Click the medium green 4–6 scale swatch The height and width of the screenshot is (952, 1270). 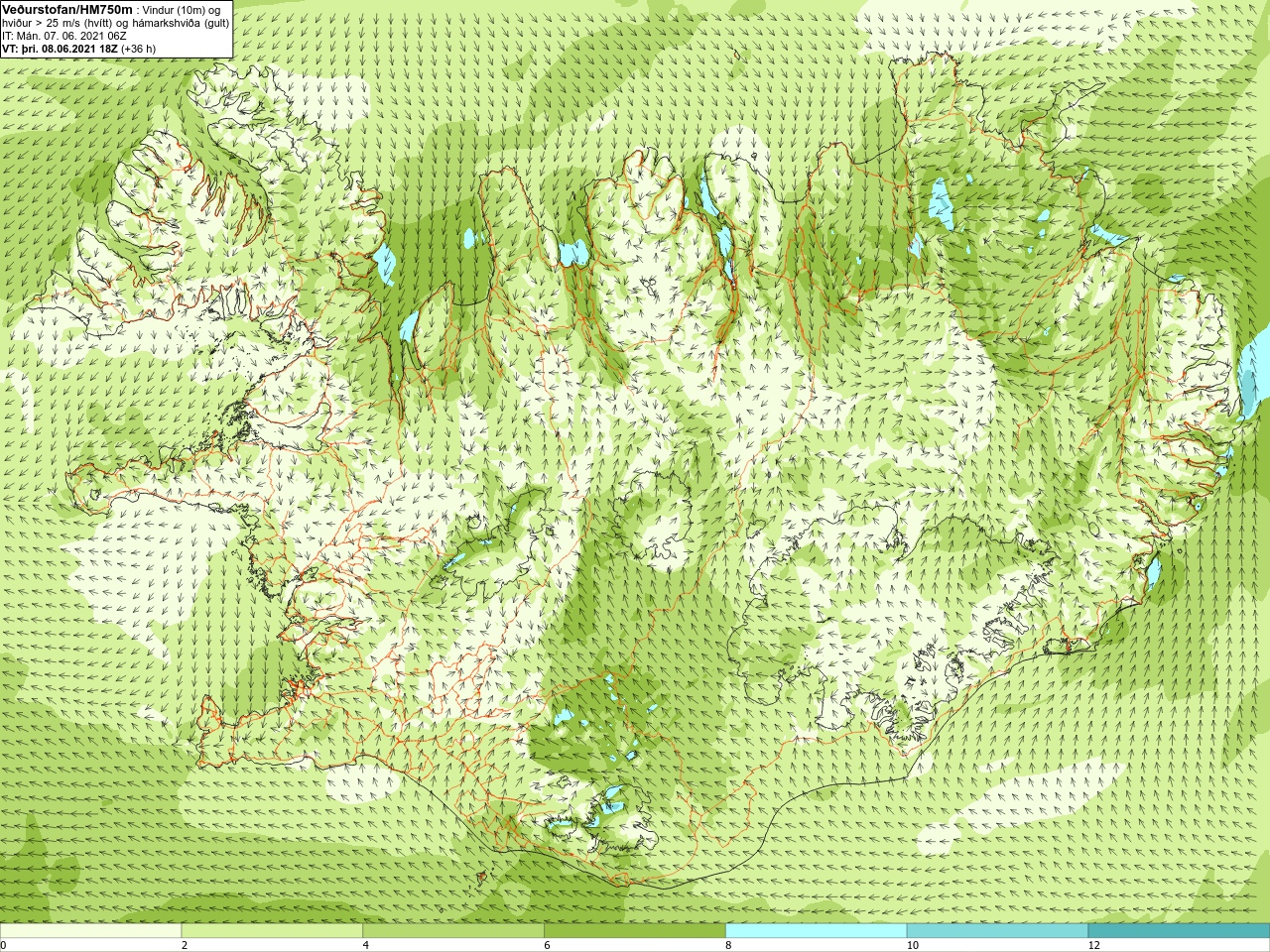[x=453, y=931]
